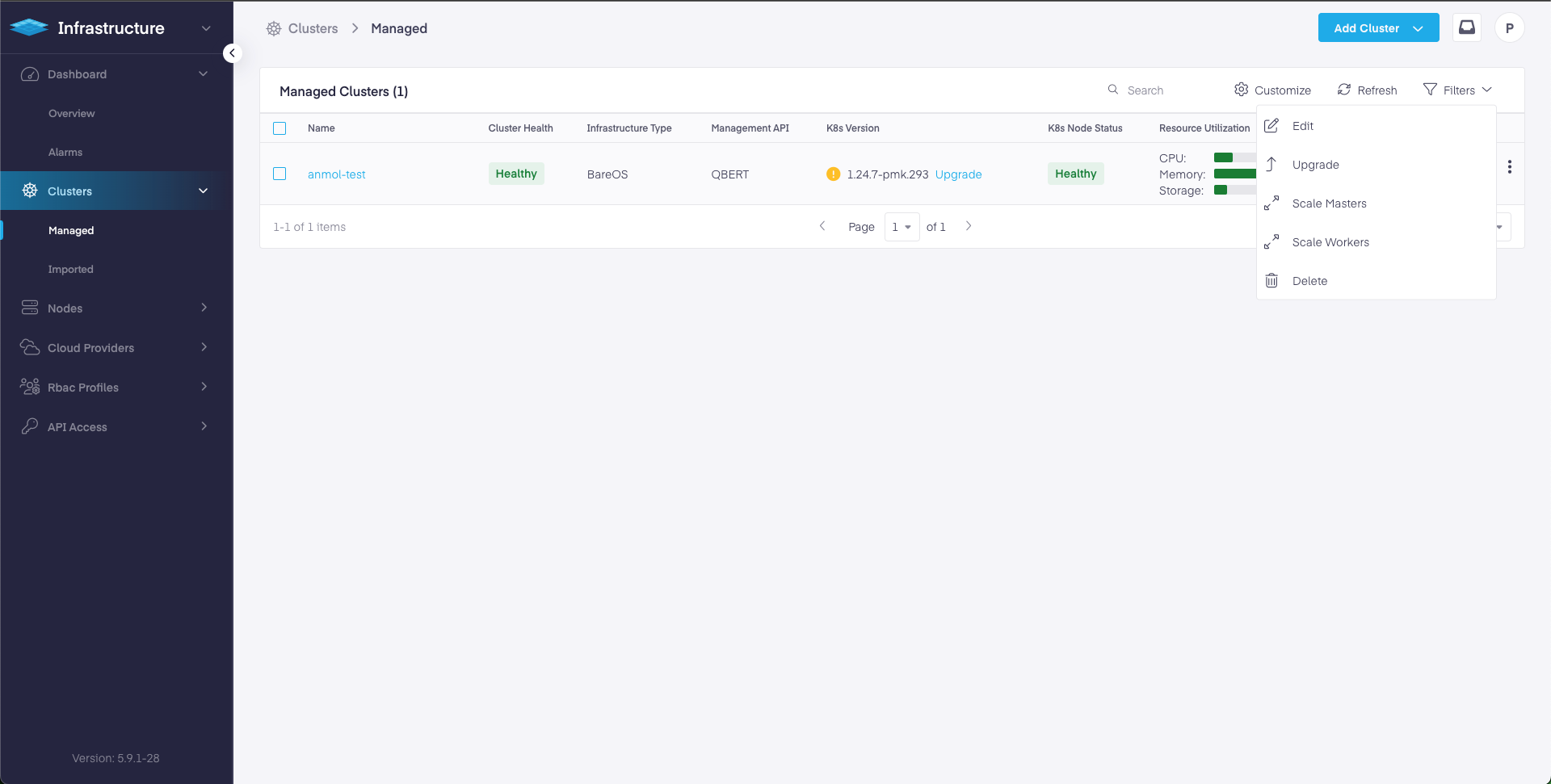
Task: Select the checkbox for anmol-test cluster
Action: coord(280,174)
